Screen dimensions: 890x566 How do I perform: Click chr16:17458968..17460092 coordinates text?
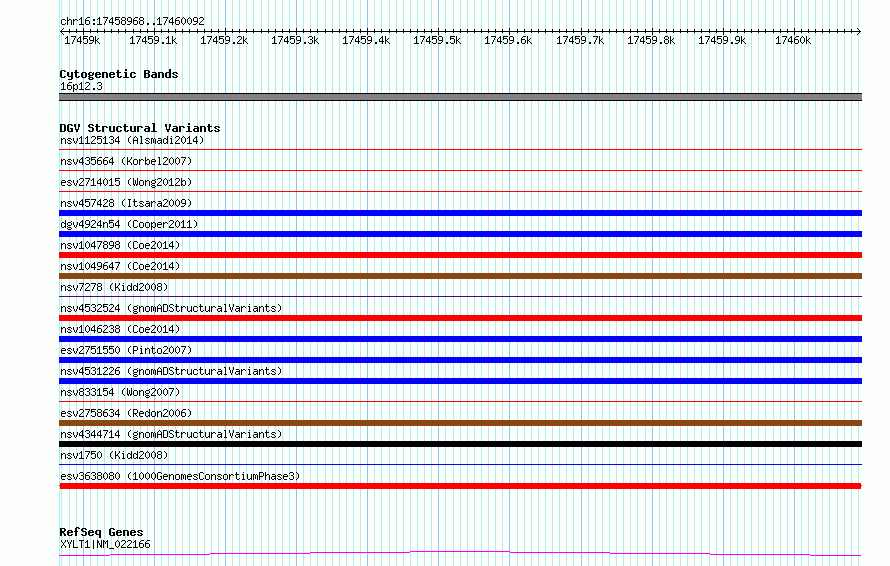point(132,22)
